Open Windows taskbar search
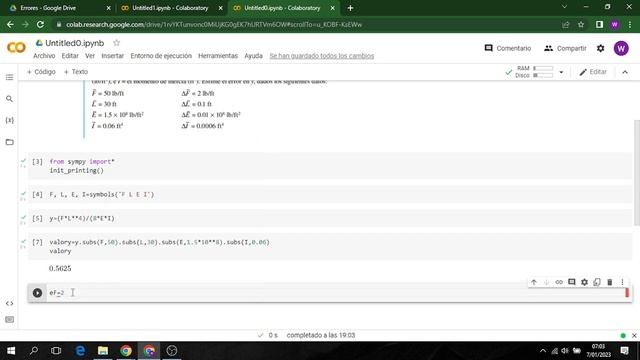 34,351
